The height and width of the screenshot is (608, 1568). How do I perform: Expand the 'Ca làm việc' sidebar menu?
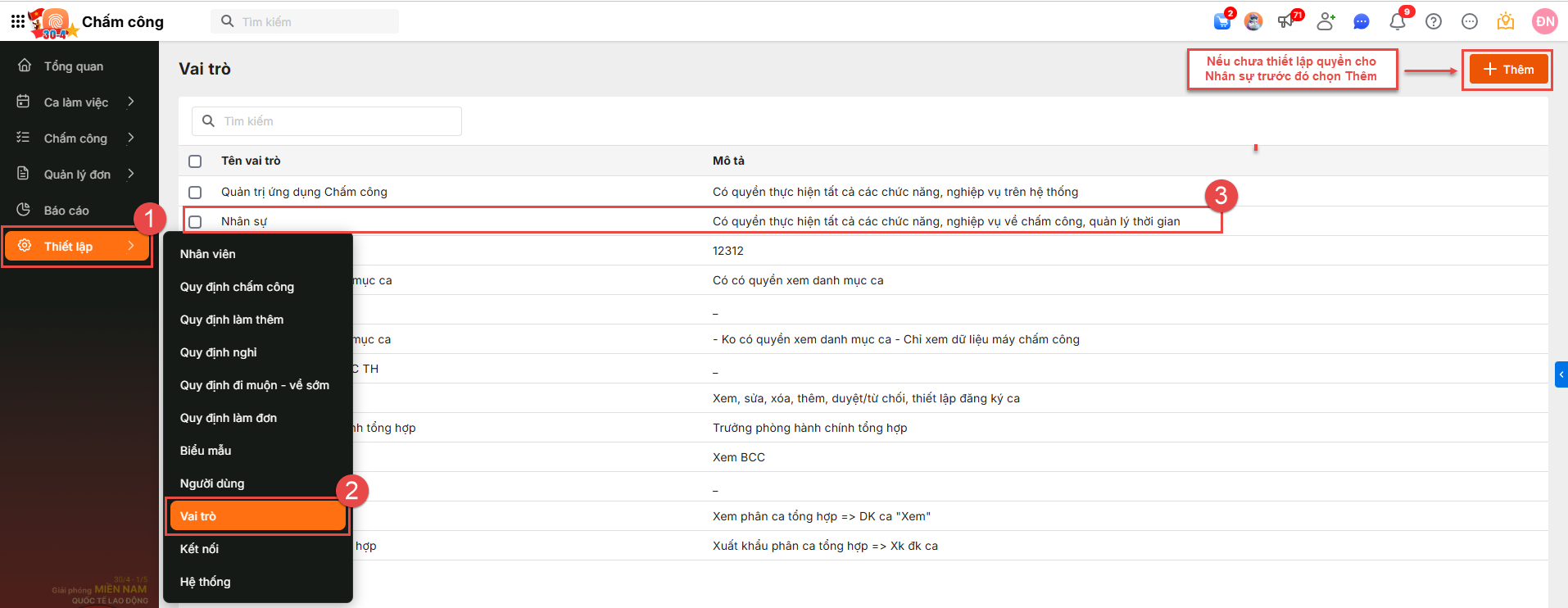[x=76, y=102]
